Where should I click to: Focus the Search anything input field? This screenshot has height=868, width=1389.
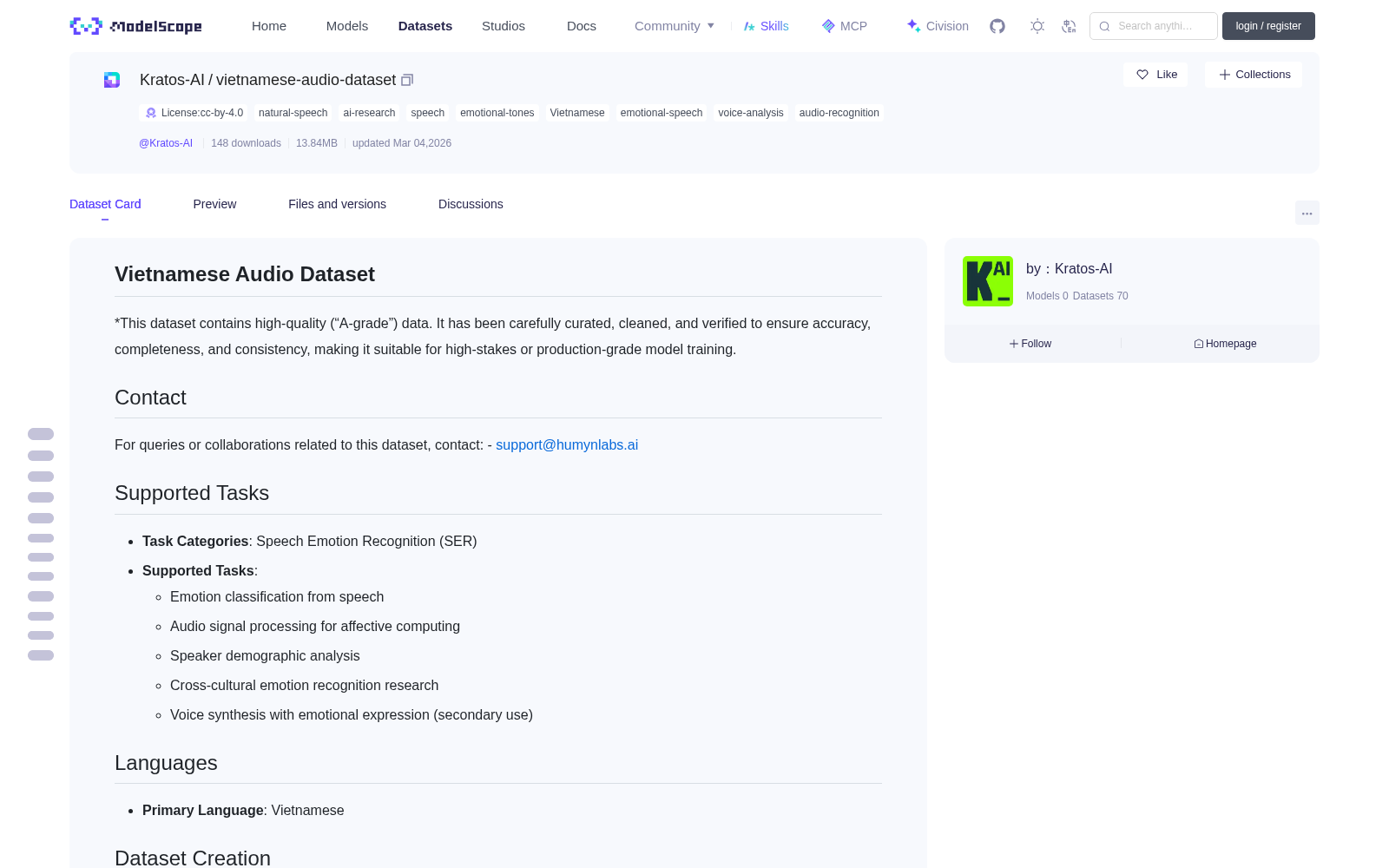[x=1154, y=26]
